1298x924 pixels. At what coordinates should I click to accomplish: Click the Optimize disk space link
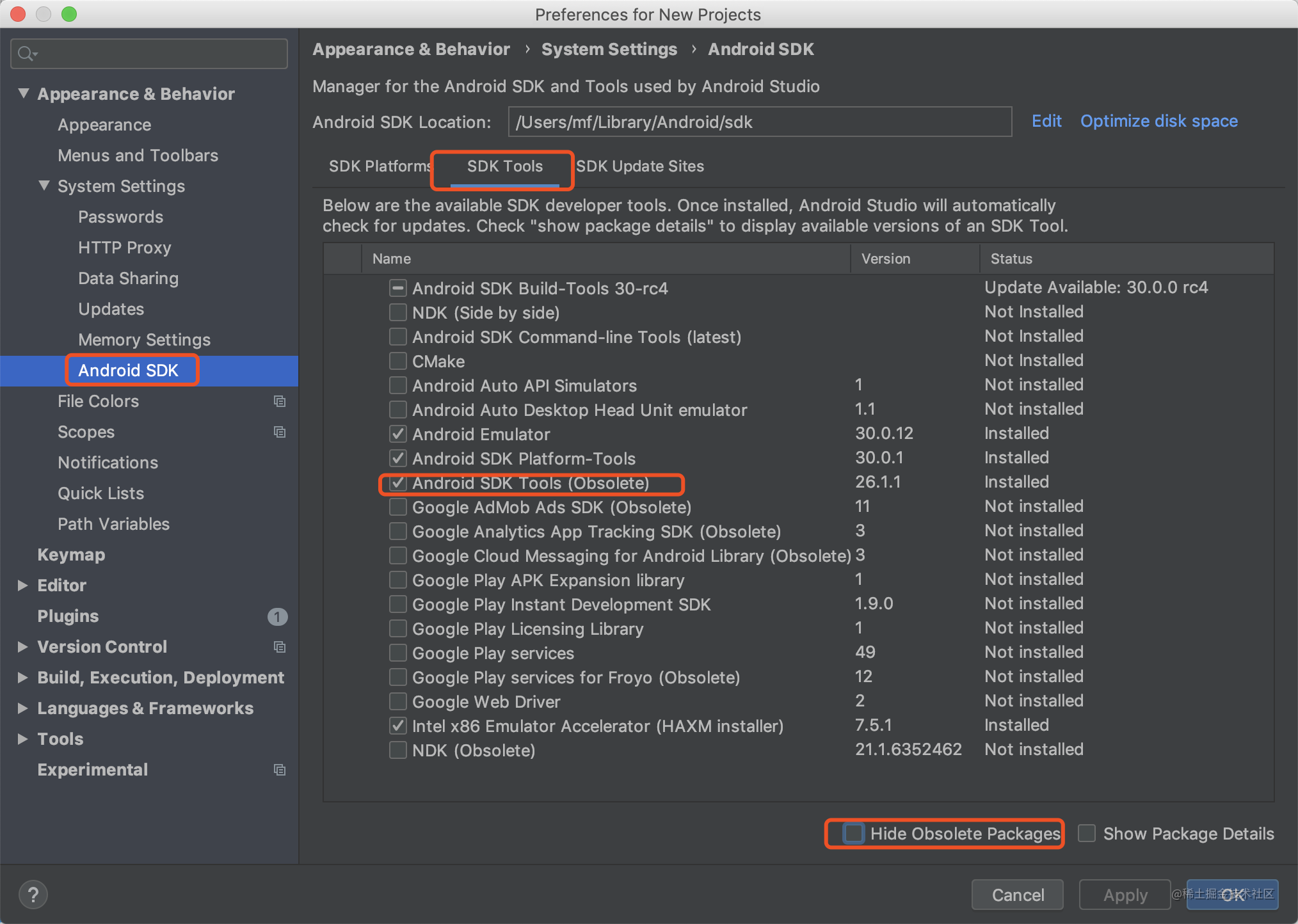click(x=1158, y=121)
